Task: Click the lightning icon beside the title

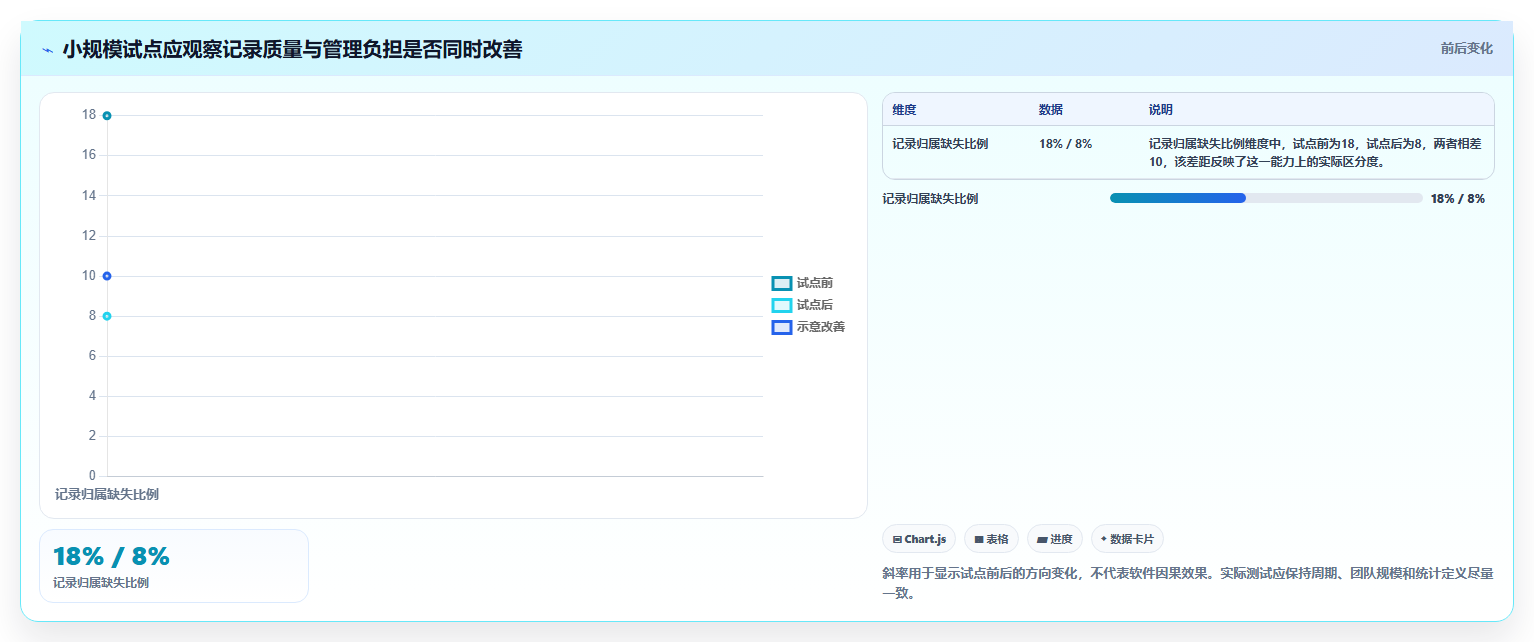Action: pyautogui.click(x=47, y=49)
